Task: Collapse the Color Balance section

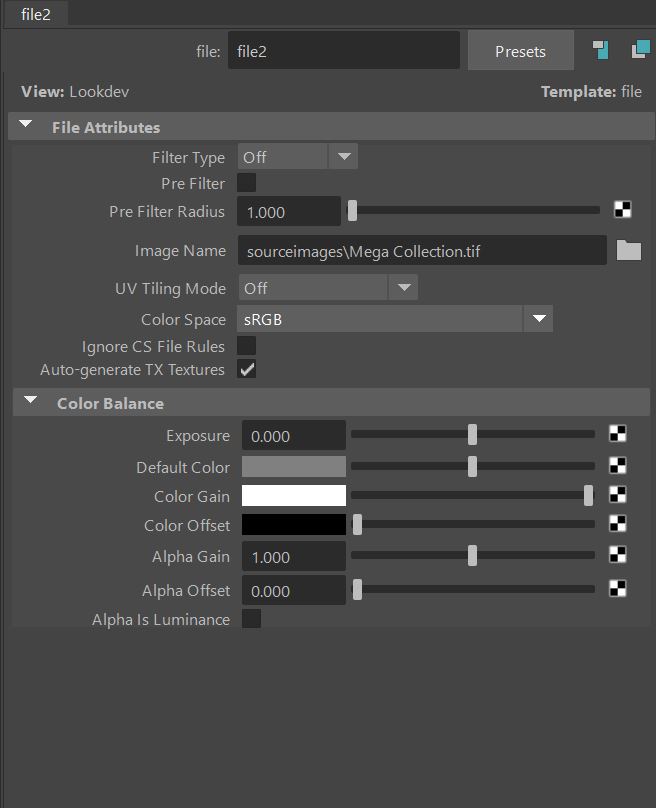Action: [31, 402]
